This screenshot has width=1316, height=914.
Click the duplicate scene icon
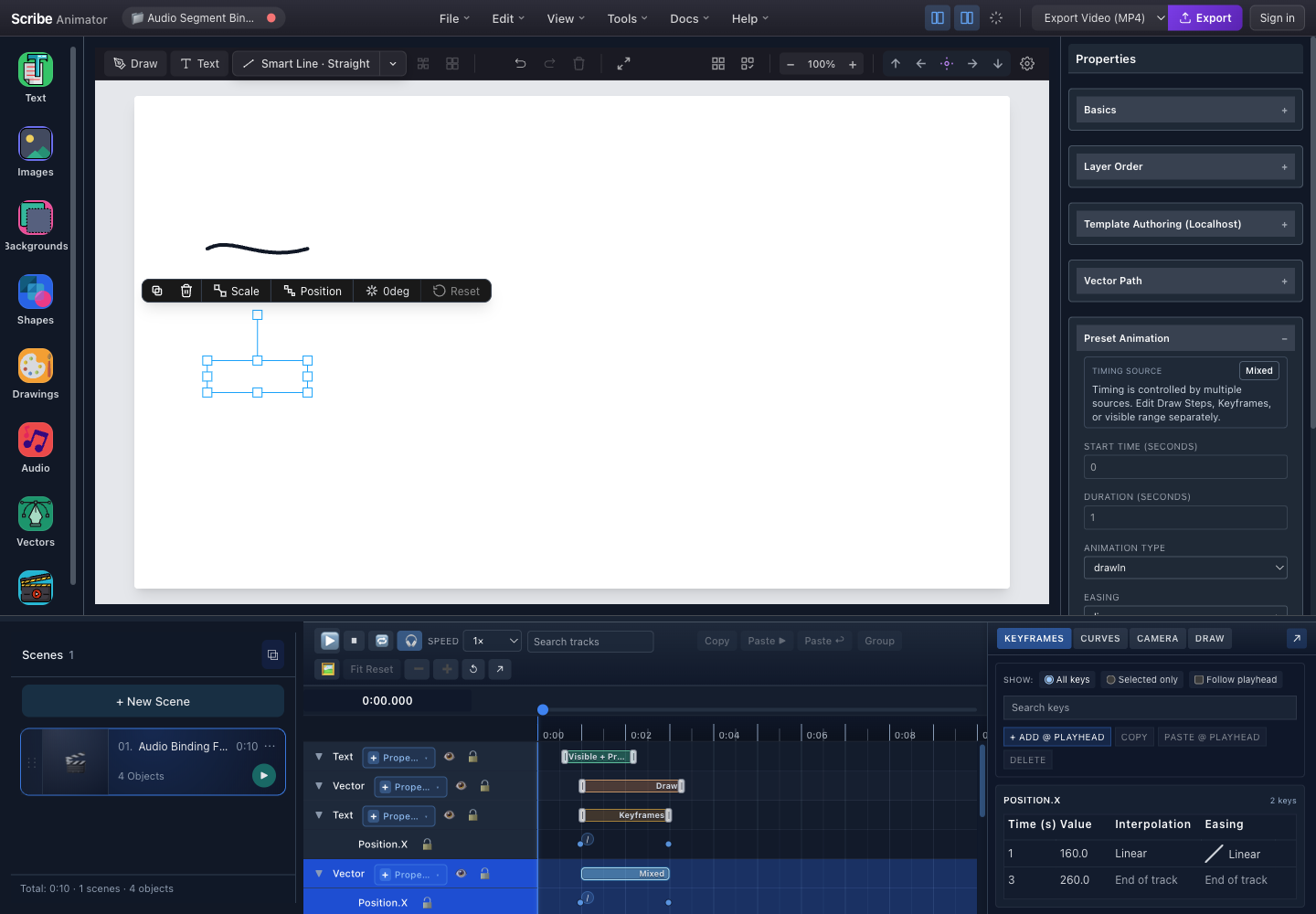(272, 654)
